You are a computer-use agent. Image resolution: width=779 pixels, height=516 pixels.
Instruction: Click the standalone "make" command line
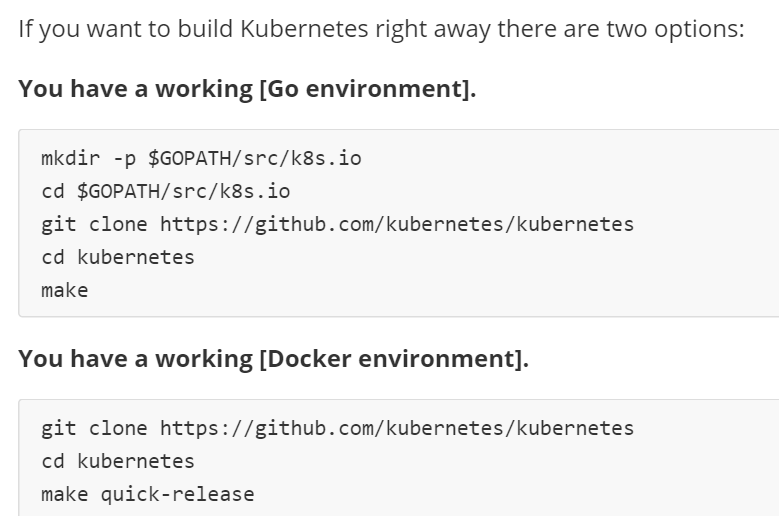pyautogui.click(x=65, y=290)
